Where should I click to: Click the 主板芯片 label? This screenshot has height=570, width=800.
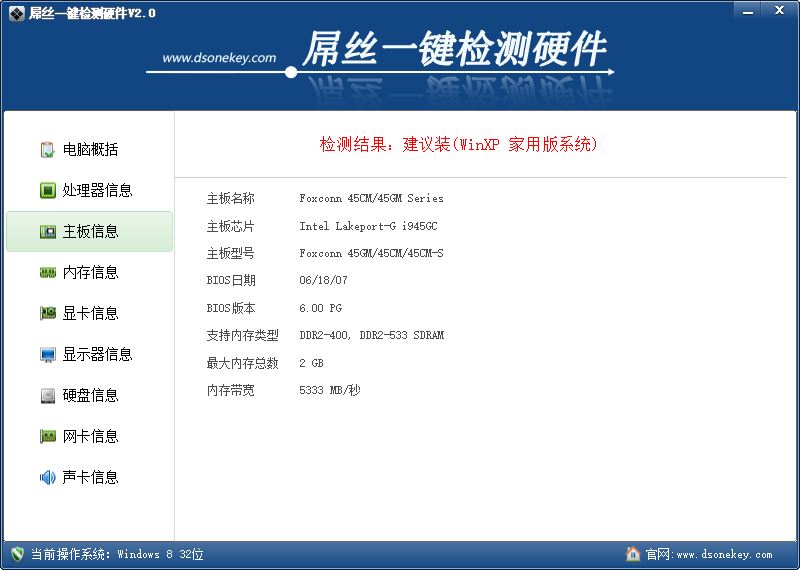coord(230,226)
